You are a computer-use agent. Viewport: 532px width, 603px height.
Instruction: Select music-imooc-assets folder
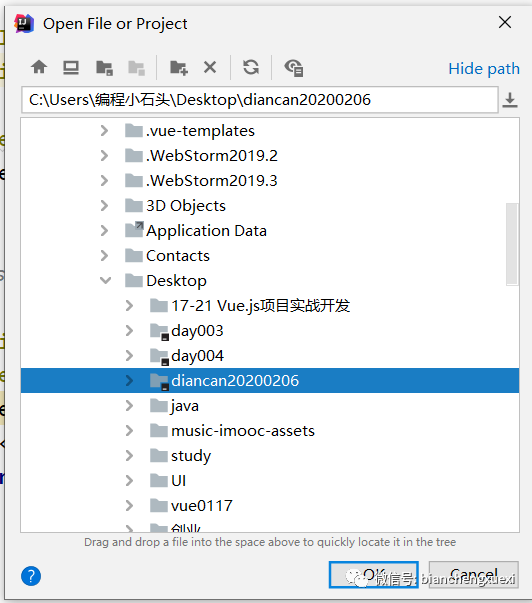click(x=243, y=431)
